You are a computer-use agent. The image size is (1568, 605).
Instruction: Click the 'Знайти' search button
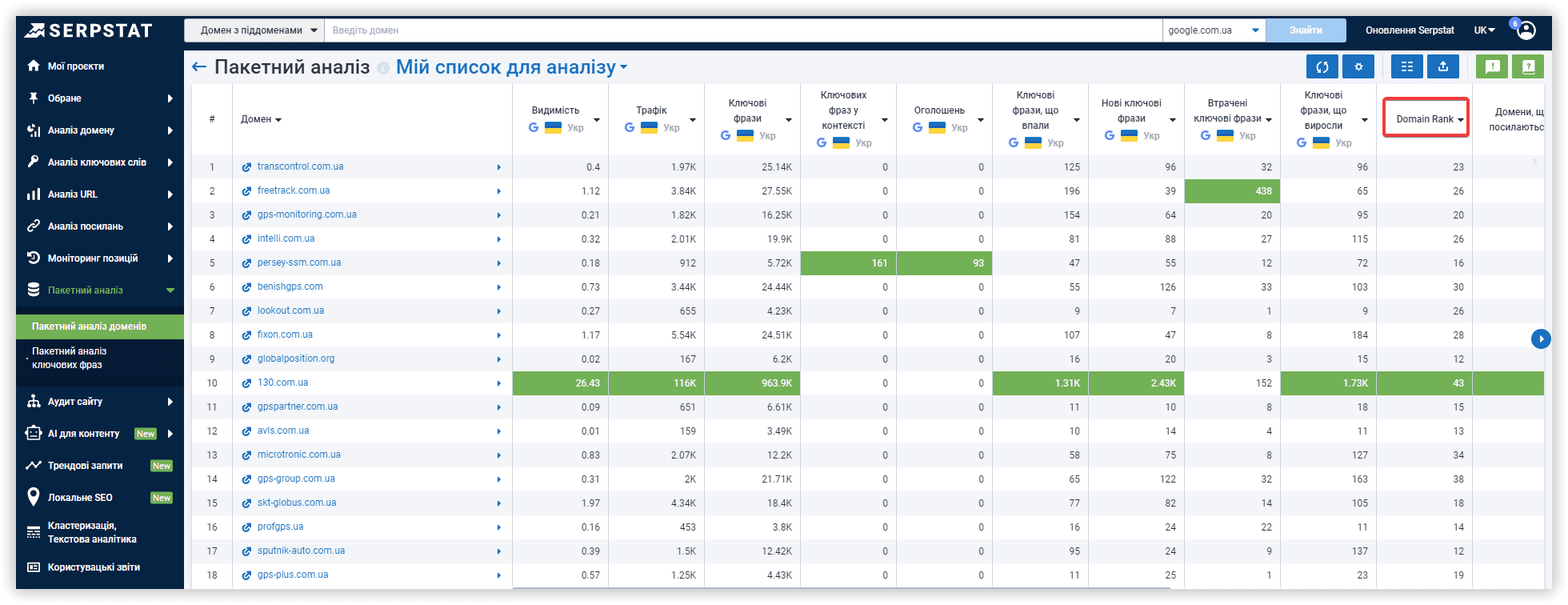pyautogui.click(x=1306, y=30)
